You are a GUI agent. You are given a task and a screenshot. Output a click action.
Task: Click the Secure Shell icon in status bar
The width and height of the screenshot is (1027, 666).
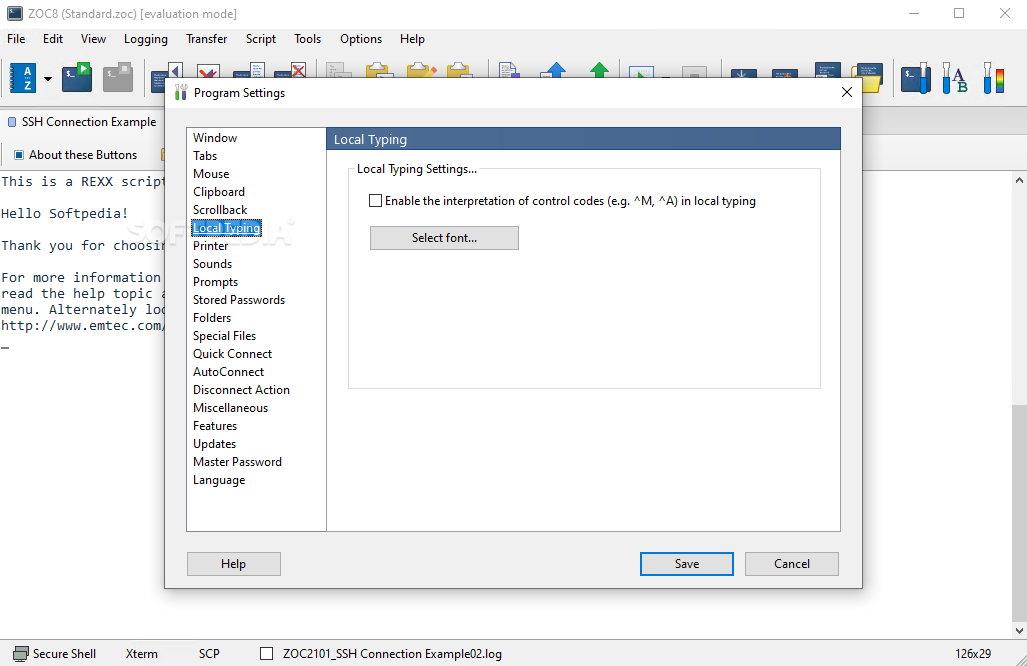[21, 654]
